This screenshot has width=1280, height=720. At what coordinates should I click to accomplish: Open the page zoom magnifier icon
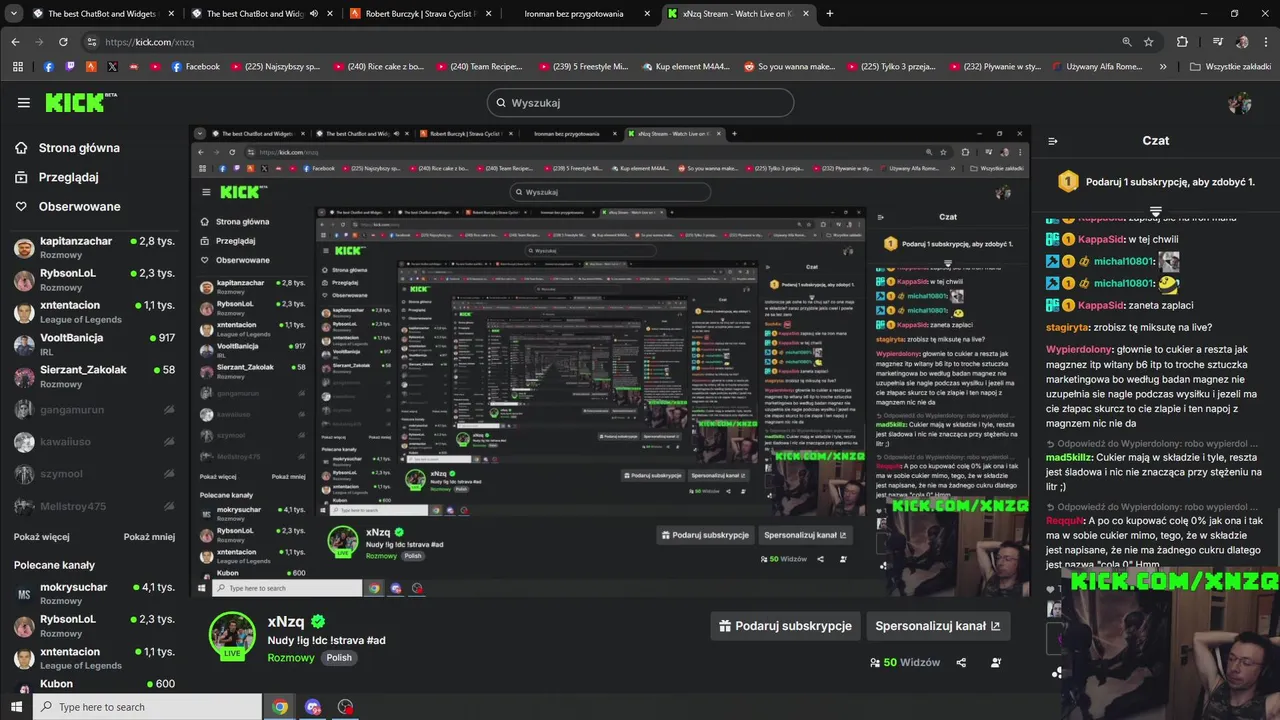coord(1127,42)
